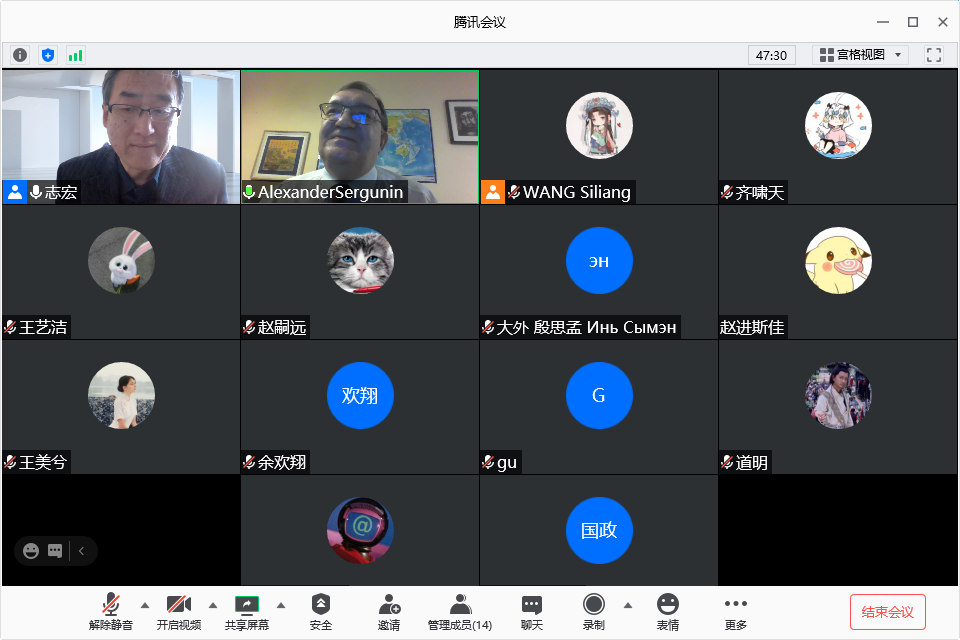This screenshot has height=640, width=960.
Task: Open 管理成员(14) participants panel
Action: [x=460, y=611]
